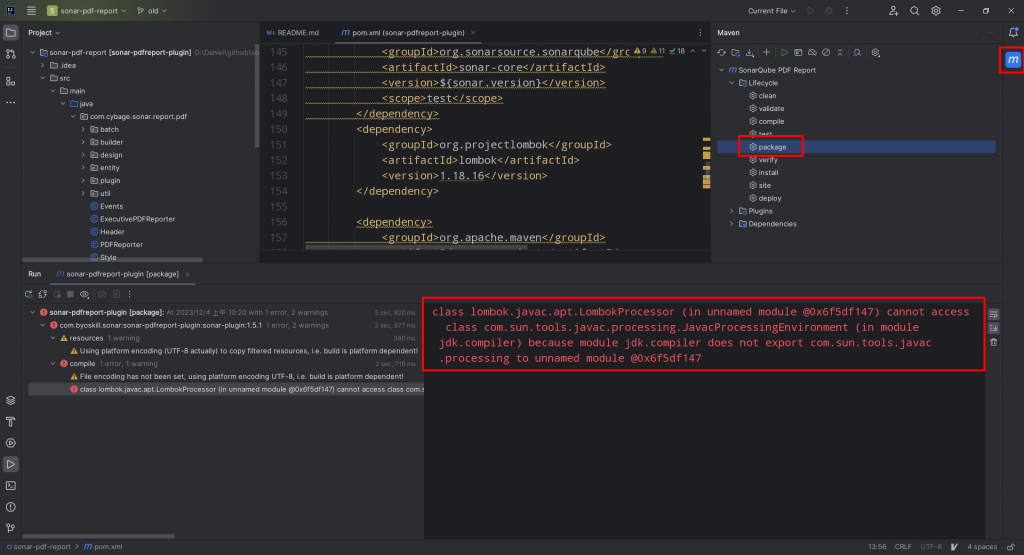Download sources and documentation in Maven

[750, 53]
